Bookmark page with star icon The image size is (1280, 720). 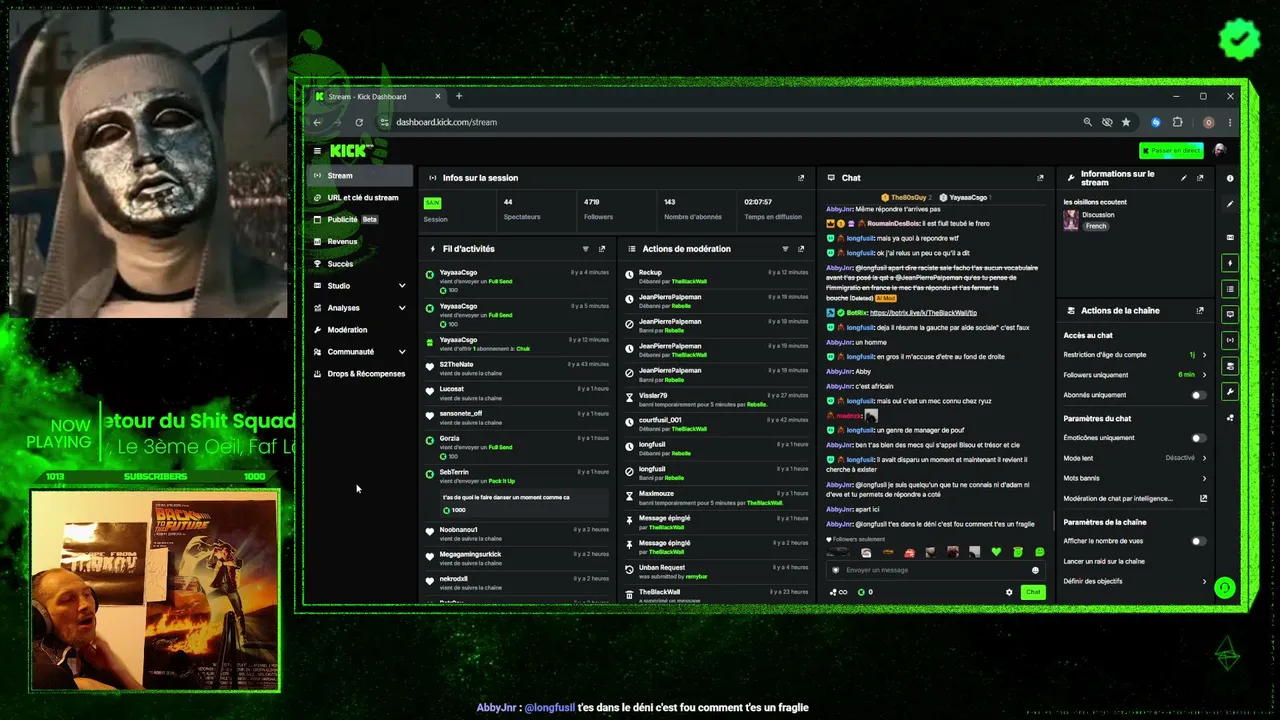(x=1126, y=122)
